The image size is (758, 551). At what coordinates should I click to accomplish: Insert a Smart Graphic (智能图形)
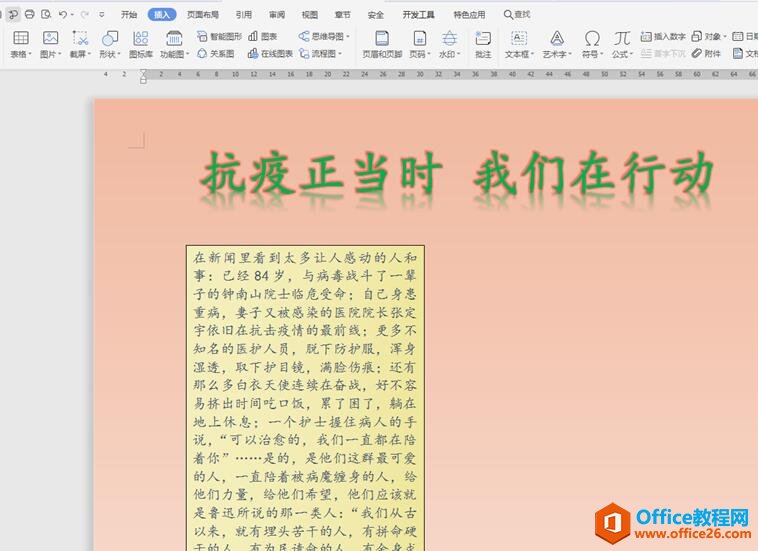click(x=219, y=36)
